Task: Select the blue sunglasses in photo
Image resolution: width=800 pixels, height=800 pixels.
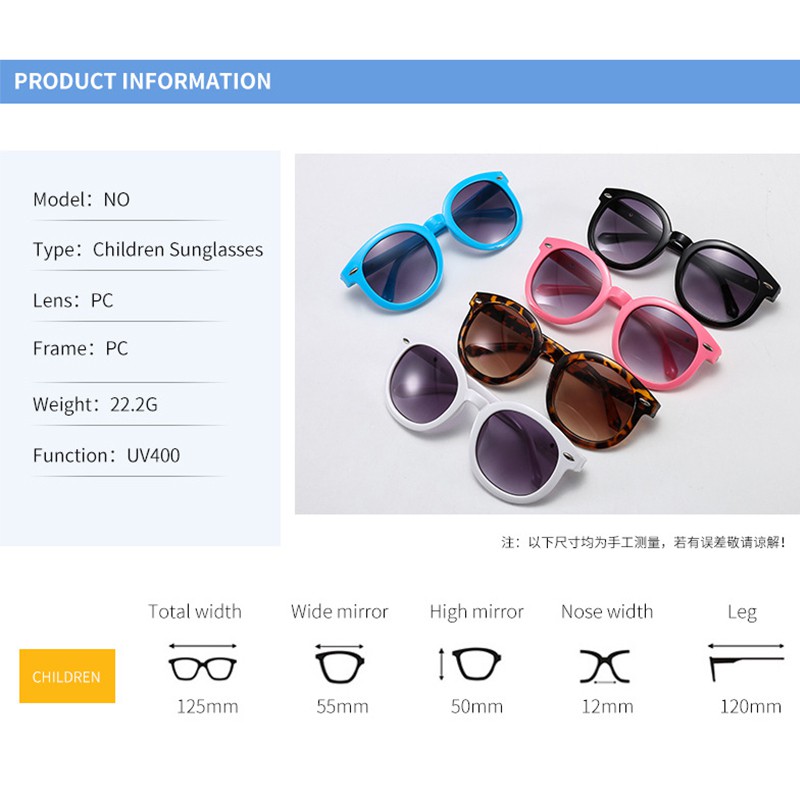Action: point(432,240)
